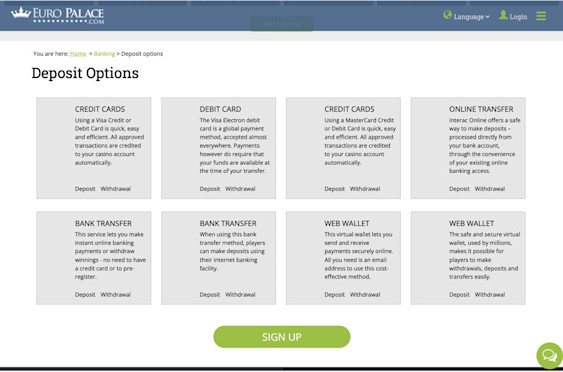Click Deposit under ONLINE TRANSFER

459,189
